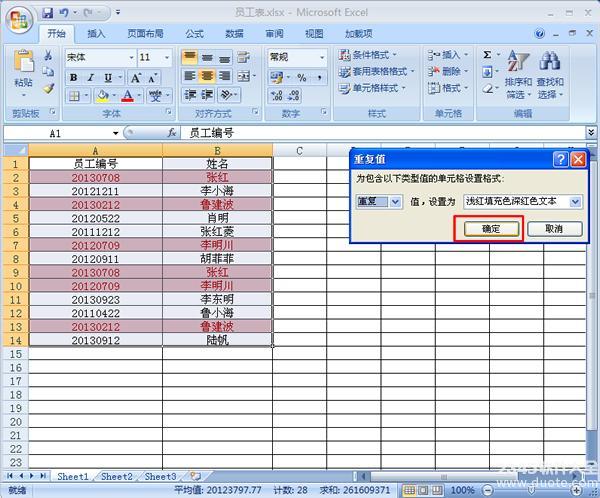
Task: Align text to middle of cell
Action: click(x=207, y=57)
